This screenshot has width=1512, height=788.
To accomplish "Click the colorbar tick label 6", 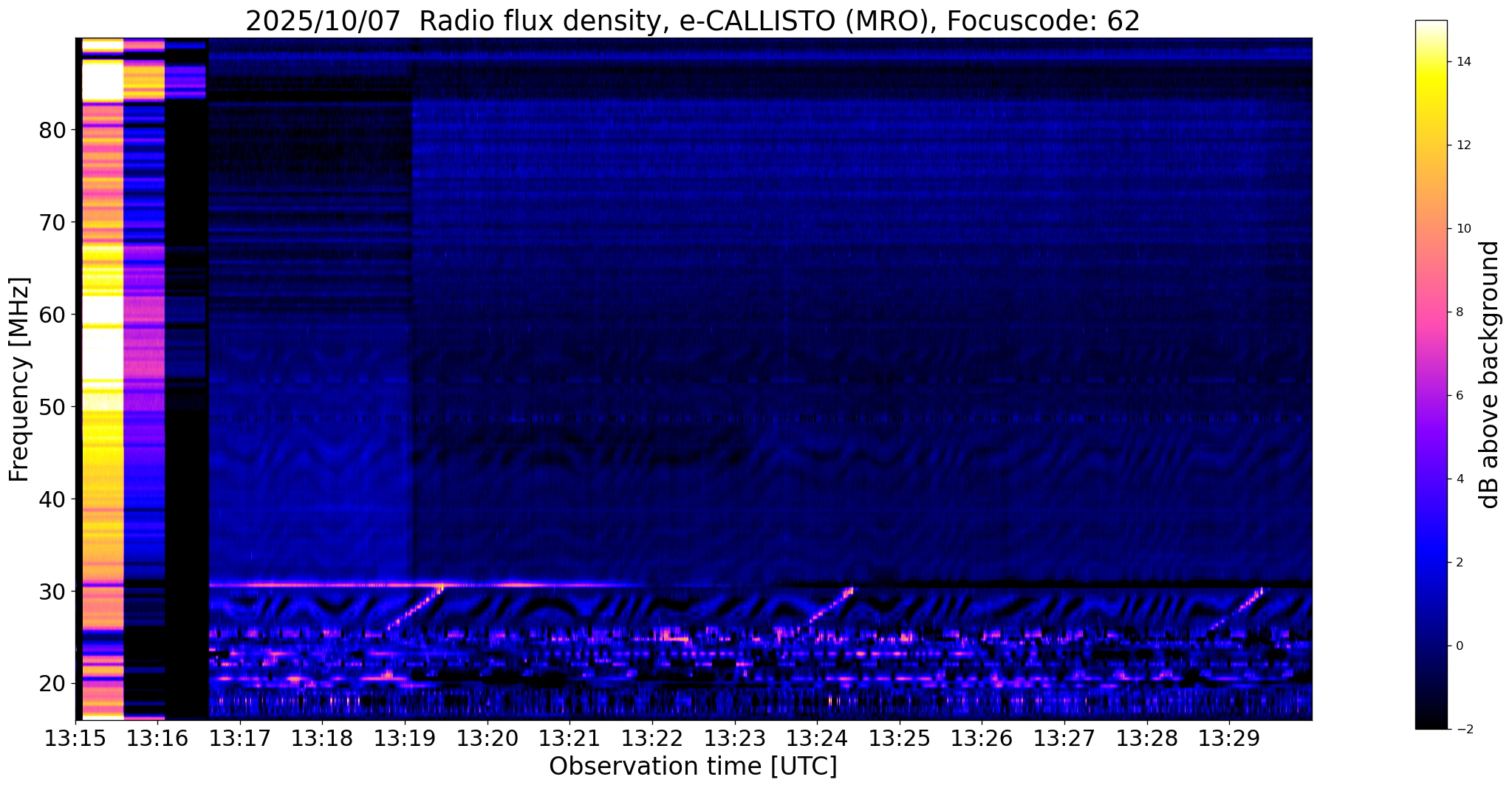I will tap(1459, 396).
